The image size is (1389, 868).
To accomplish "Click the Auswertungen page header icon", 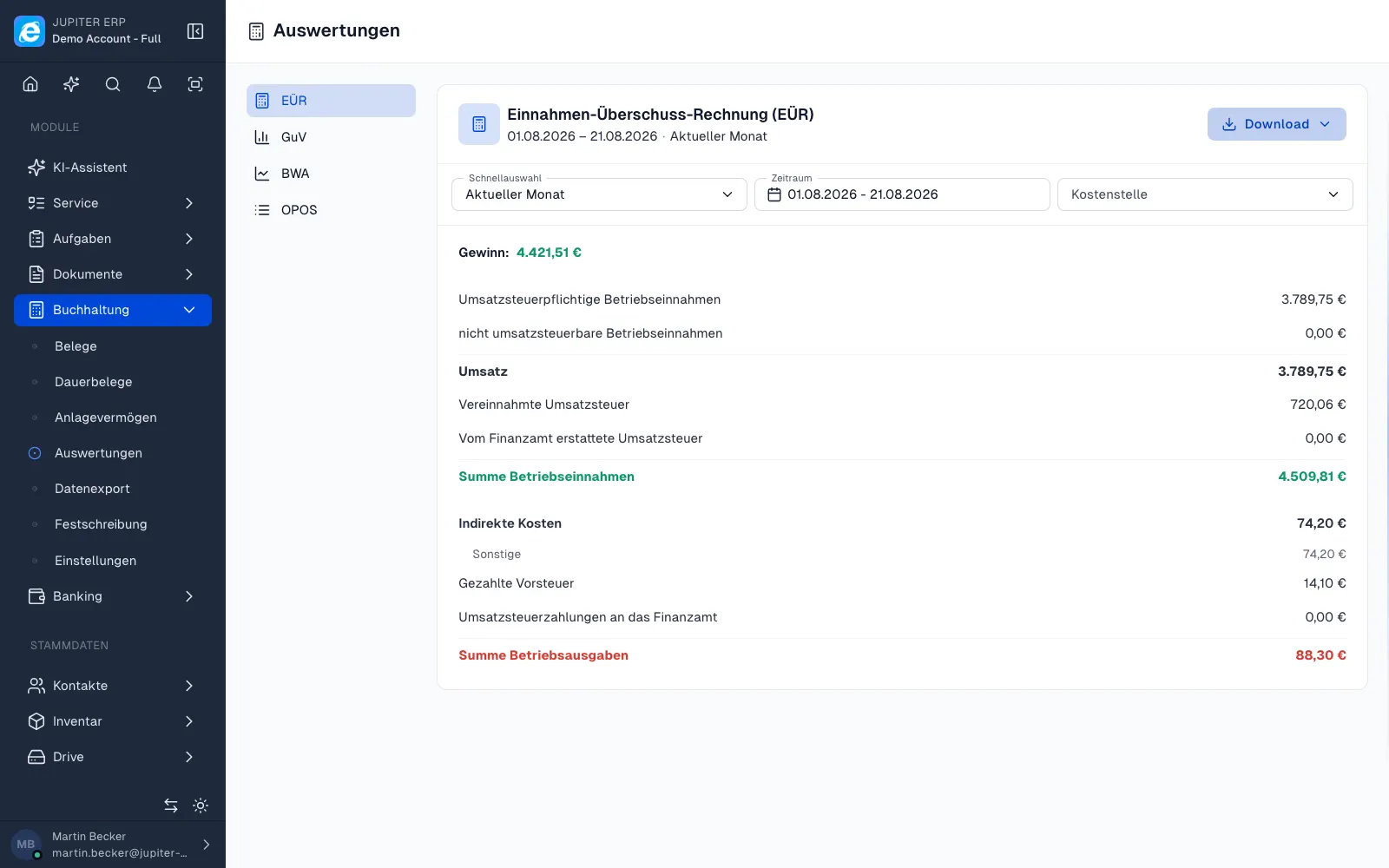I will point(256,31).
